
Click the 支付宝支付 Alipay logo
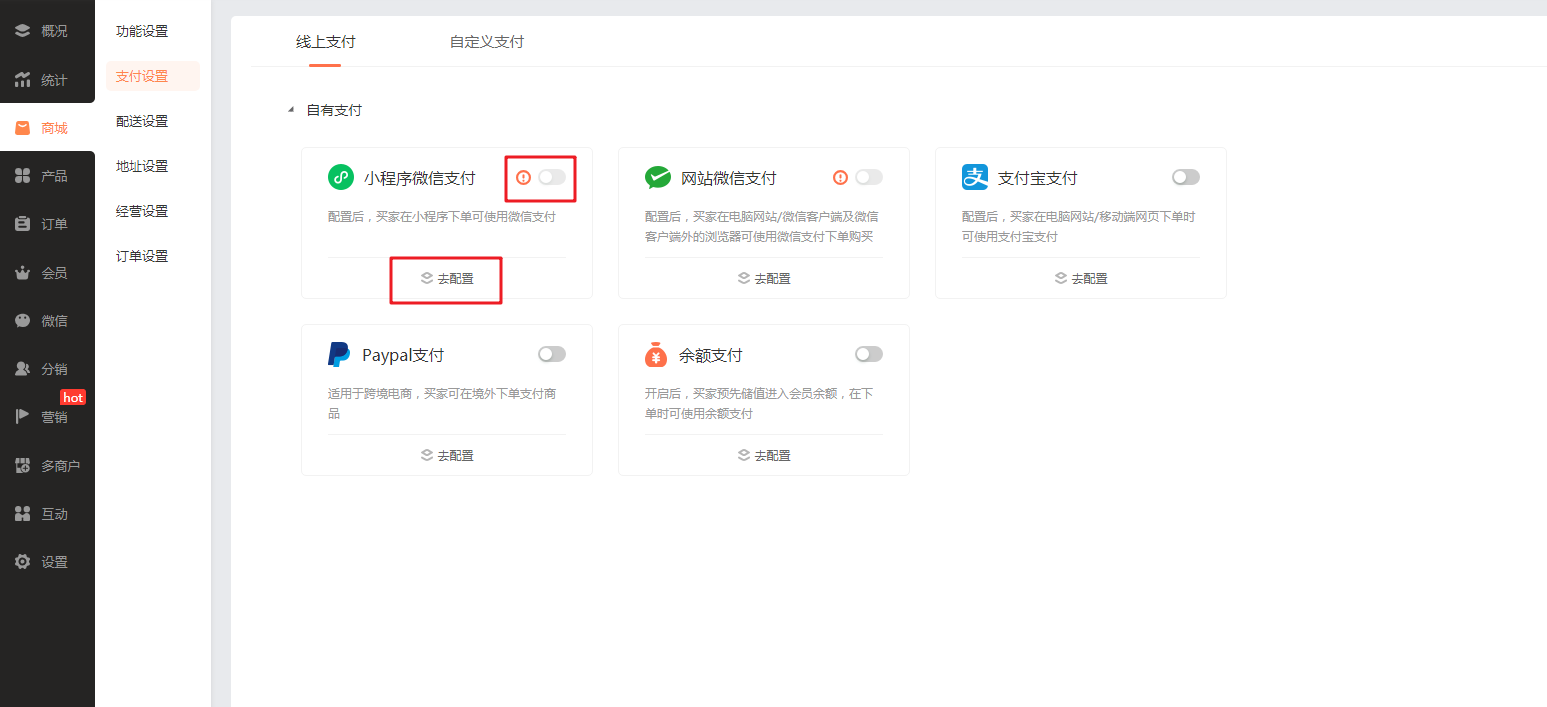[975, 177]
